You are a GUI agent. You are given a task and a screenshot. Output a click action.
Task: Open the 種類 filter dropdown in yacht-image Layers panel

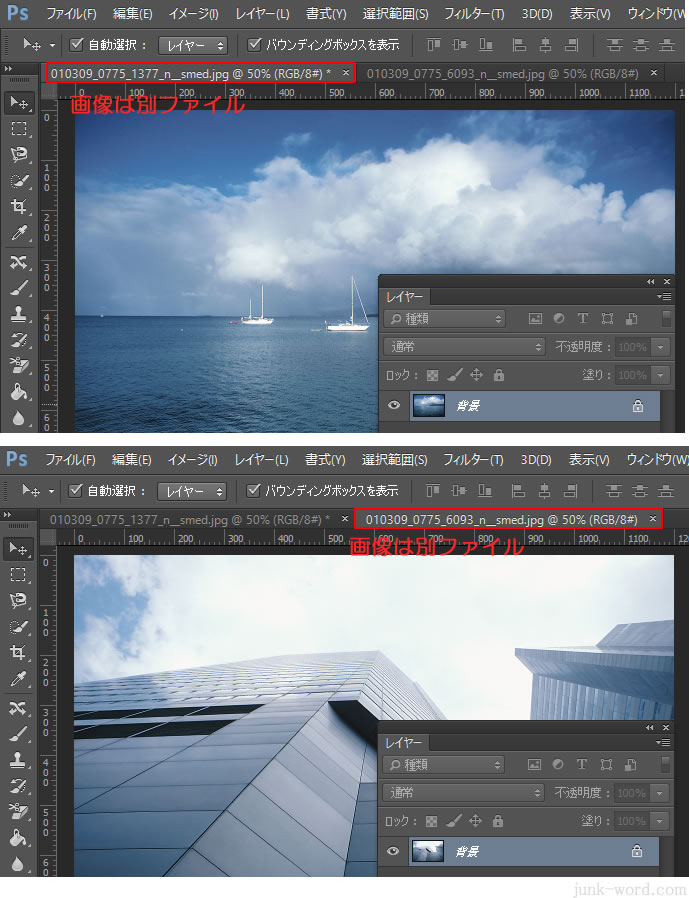(444, 319)
